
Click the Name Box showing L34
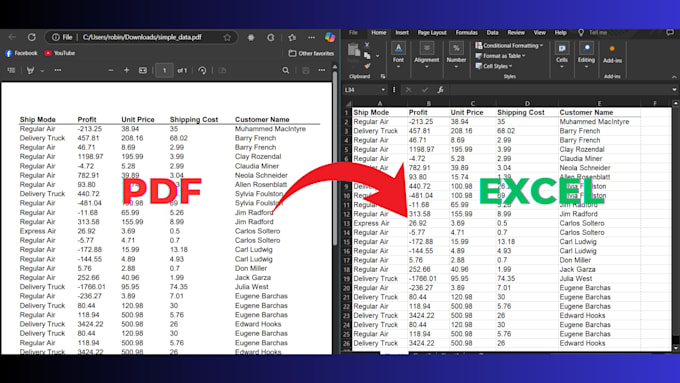tap(361, 90)
